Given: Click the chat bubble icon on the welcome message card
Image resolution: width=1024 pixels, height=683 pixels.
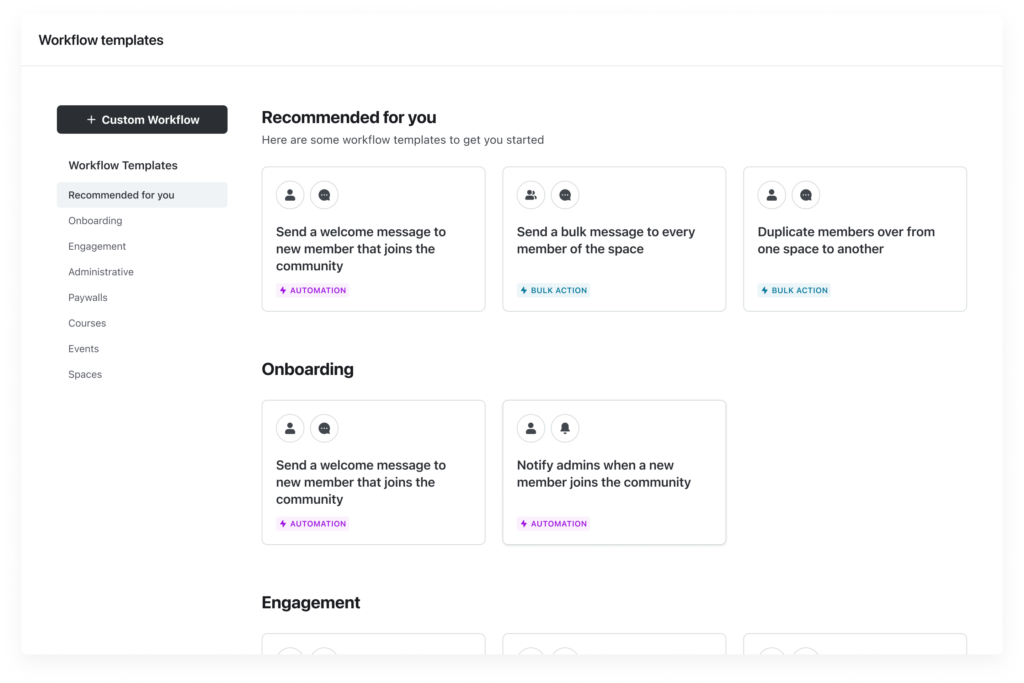Looking at the screenshot, I should [x=324, y=194].
